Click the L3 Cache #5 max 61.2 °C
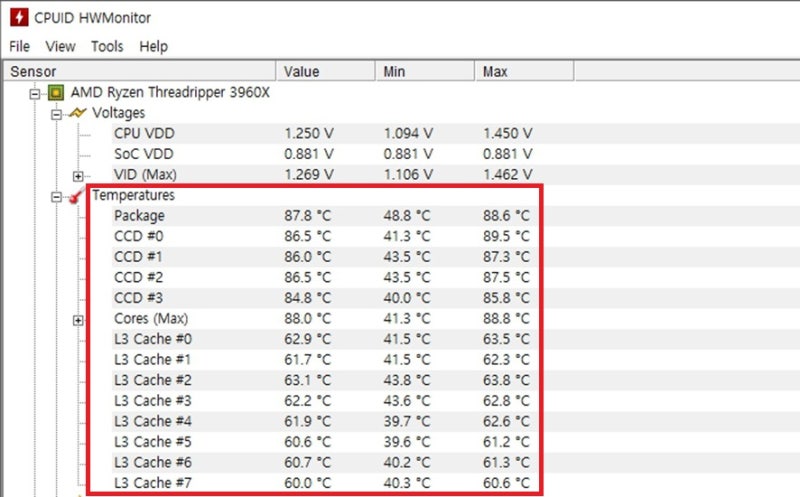 (507, 441)
